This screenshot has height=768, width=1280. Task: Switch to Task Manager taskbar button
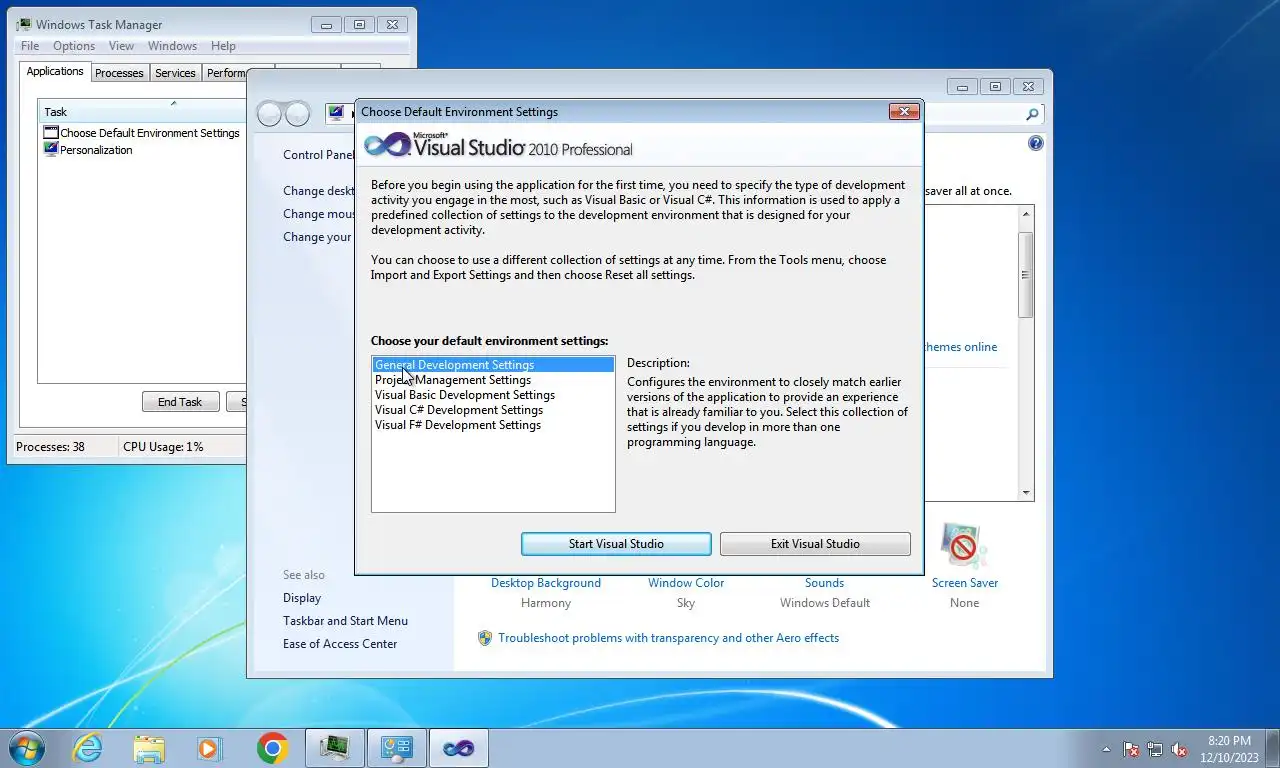335,747
